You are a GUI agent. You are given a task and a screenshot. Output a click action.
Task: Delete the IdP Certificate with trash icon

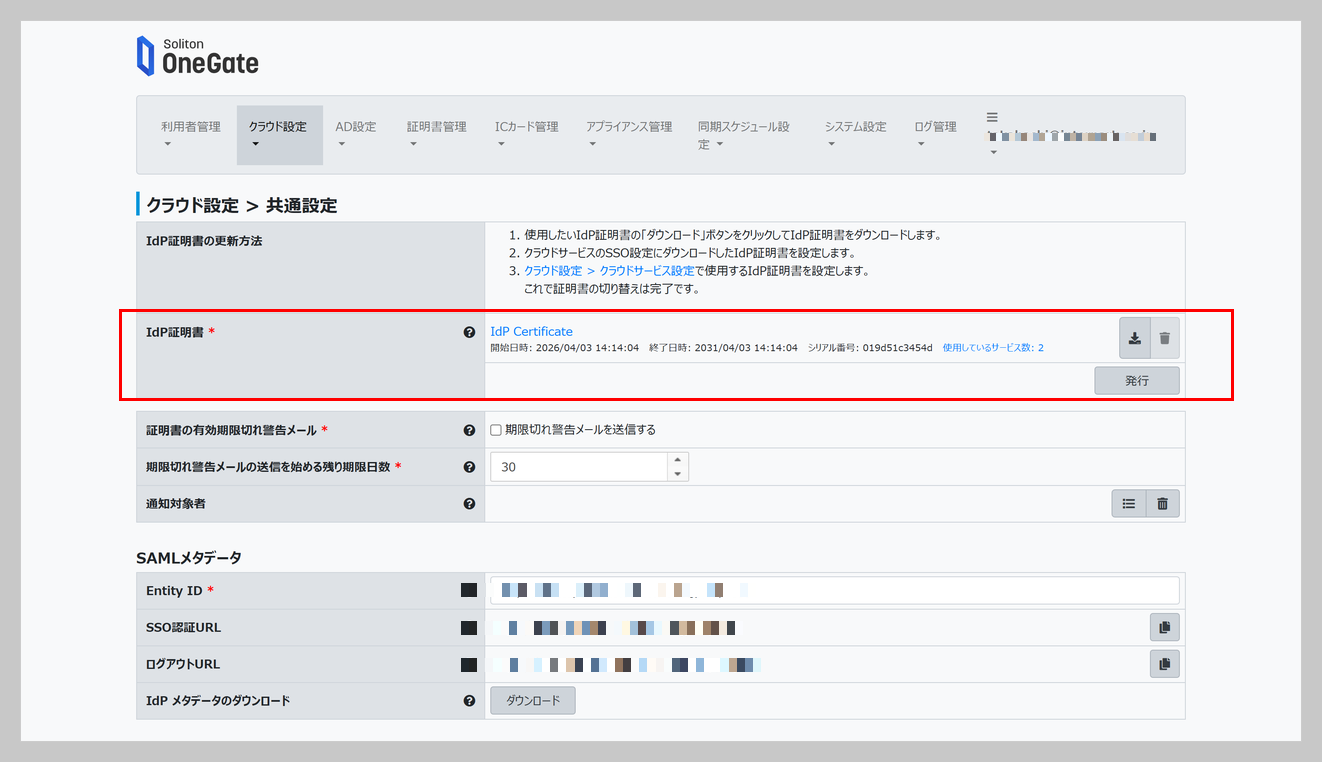[1165, 338]
